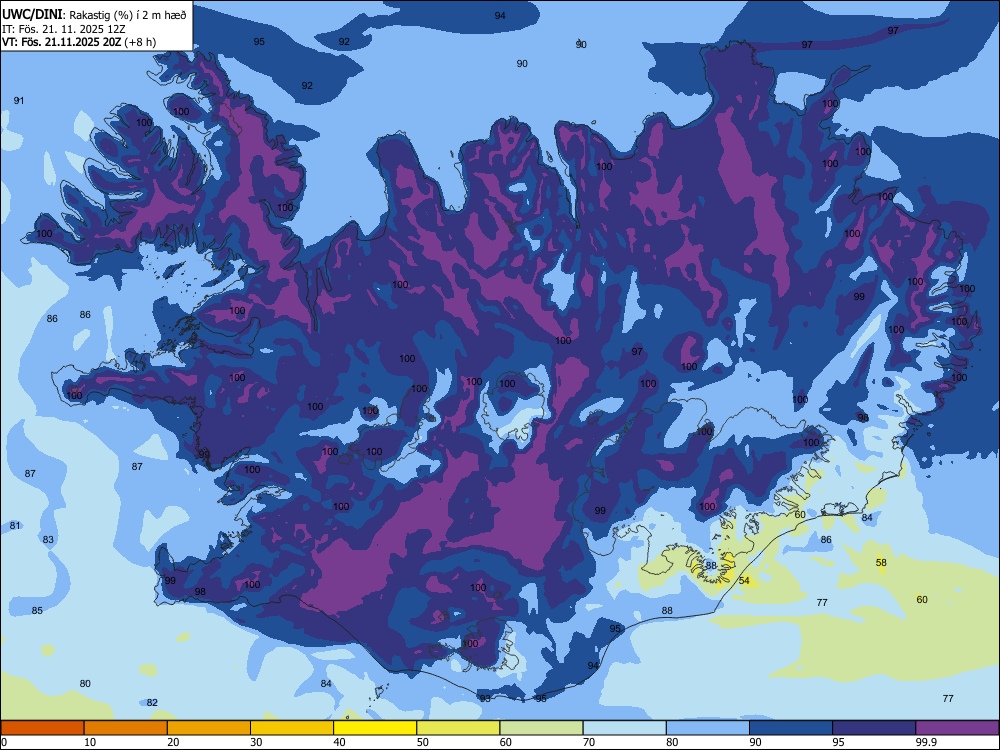The height and width of the screenshot is (750, 1000).
Task: Click the light blue 80–90 legend swatch
Action: tap(707, 728)
